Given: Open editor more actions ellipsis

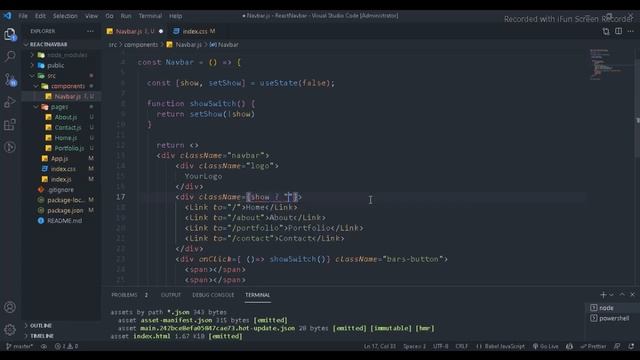Looking at the screenshot, I should pos(631,31).
